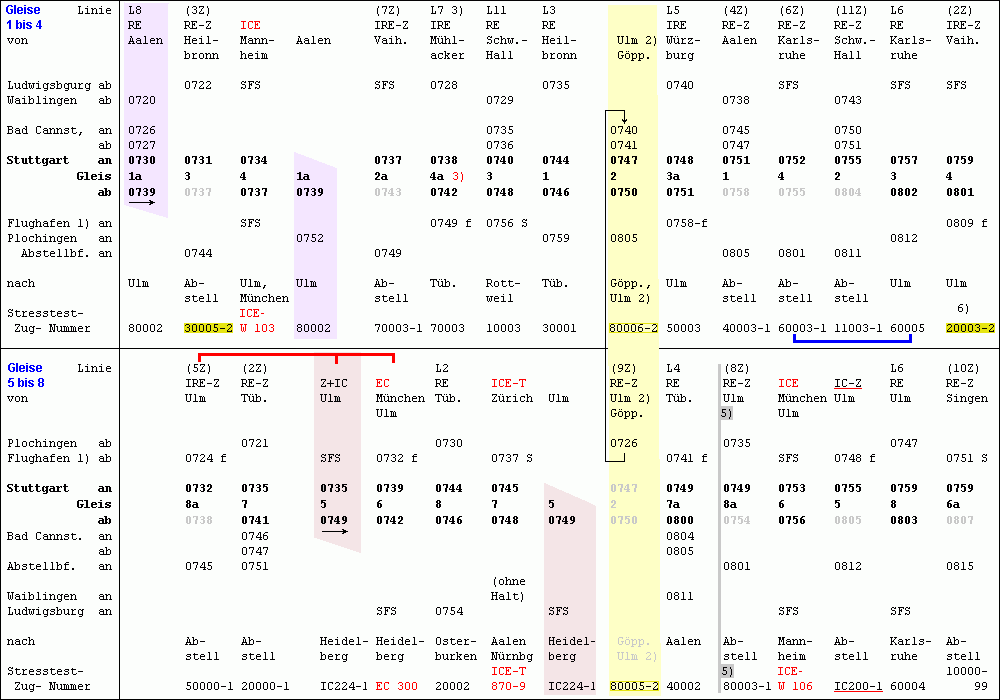Select the red train number 'W 103'
This screenshot has height=700, width=1000.
click(257, 328)
